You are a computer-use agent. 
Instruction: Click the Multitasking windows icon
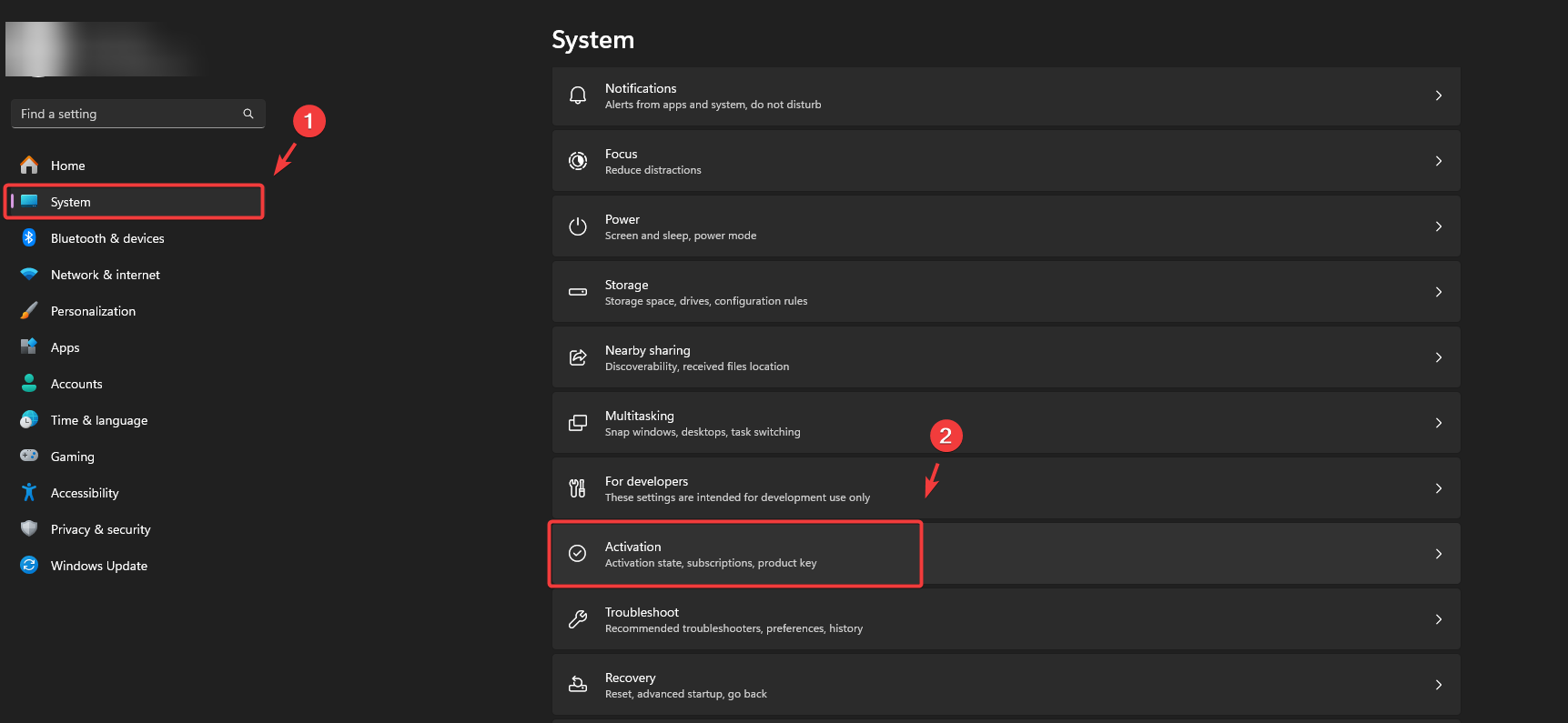[x=578, y=423]
